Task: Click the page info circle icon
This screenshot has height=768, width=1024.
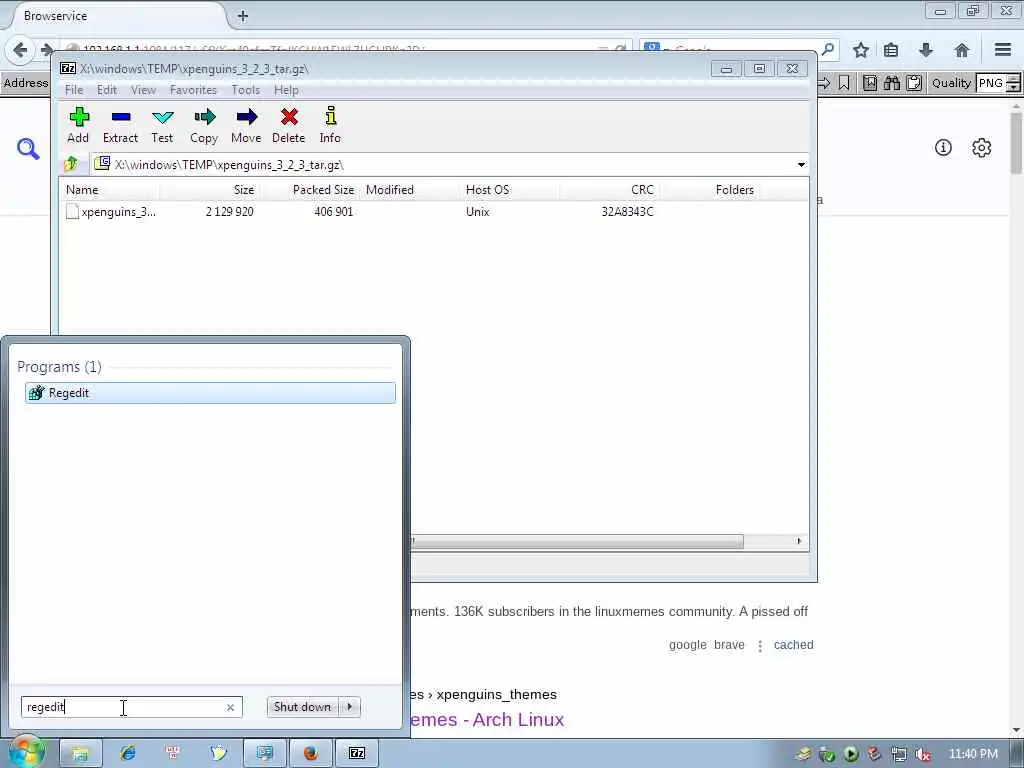Action: [943, 148]
